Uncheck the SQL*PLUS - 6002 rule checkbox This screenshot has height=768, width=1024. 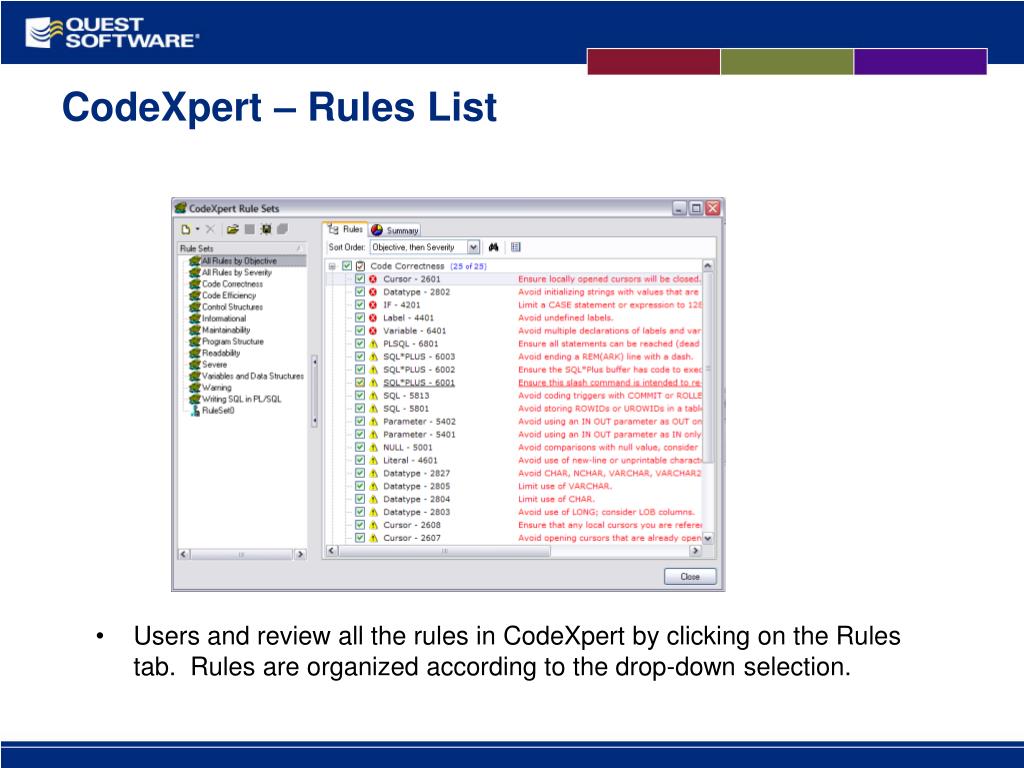(x=360, y=370)
